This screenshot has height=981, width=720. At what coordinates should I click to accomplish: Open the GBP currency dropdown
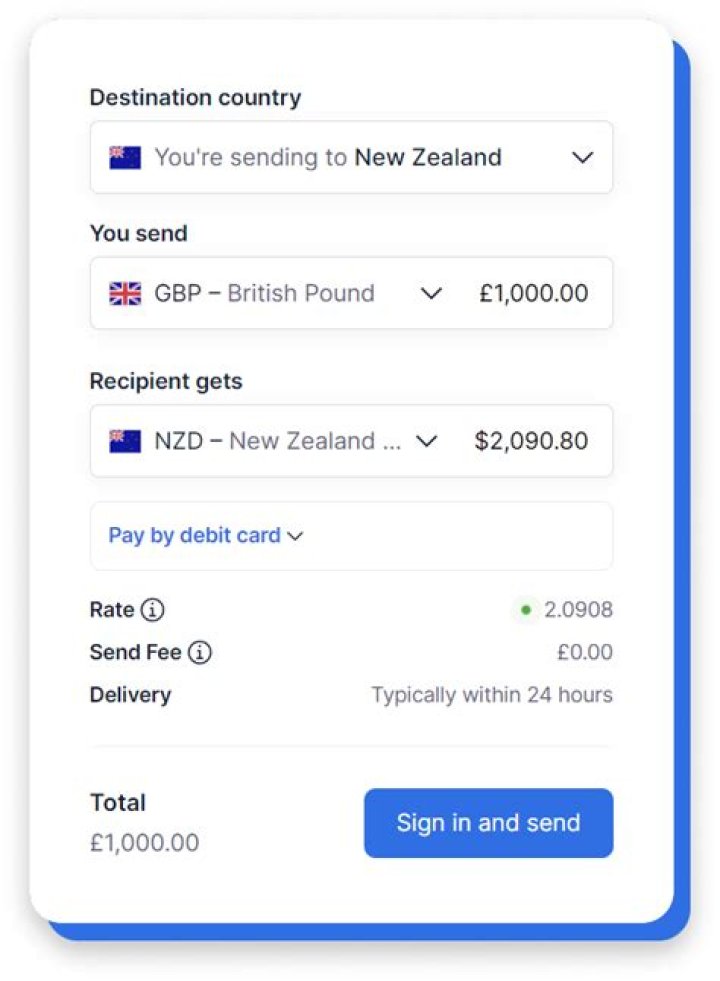coord(431,293)
